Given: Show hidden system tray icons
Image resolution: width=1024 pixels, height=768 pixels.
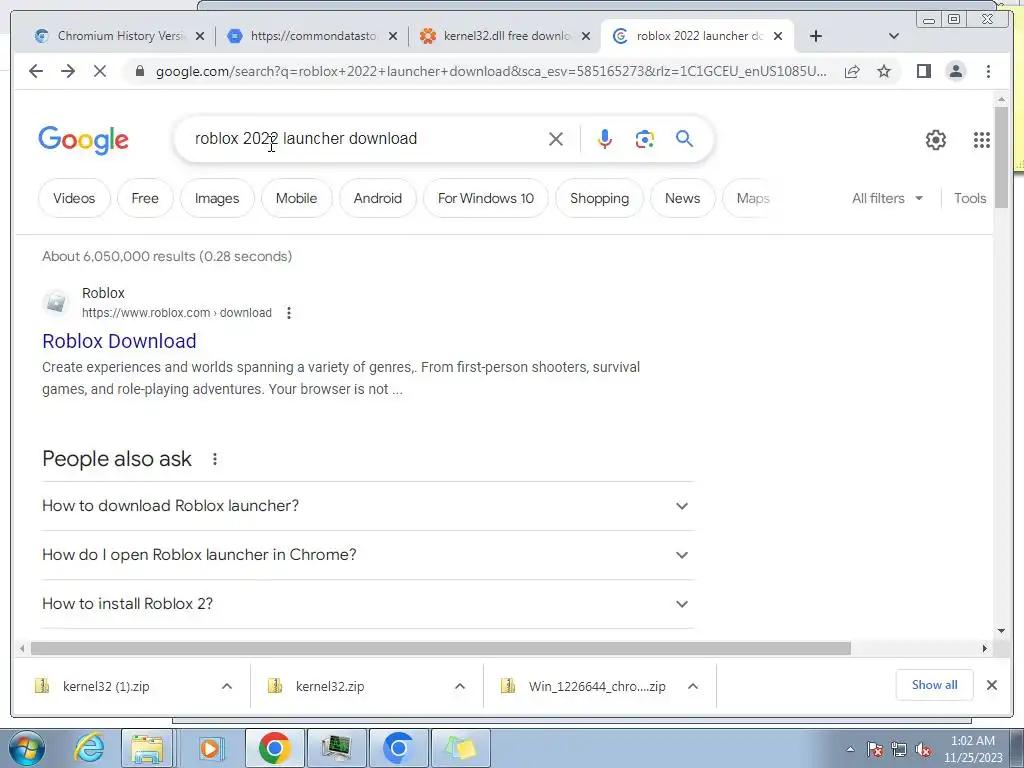Looking at the screenshot, I should point(850,750).
